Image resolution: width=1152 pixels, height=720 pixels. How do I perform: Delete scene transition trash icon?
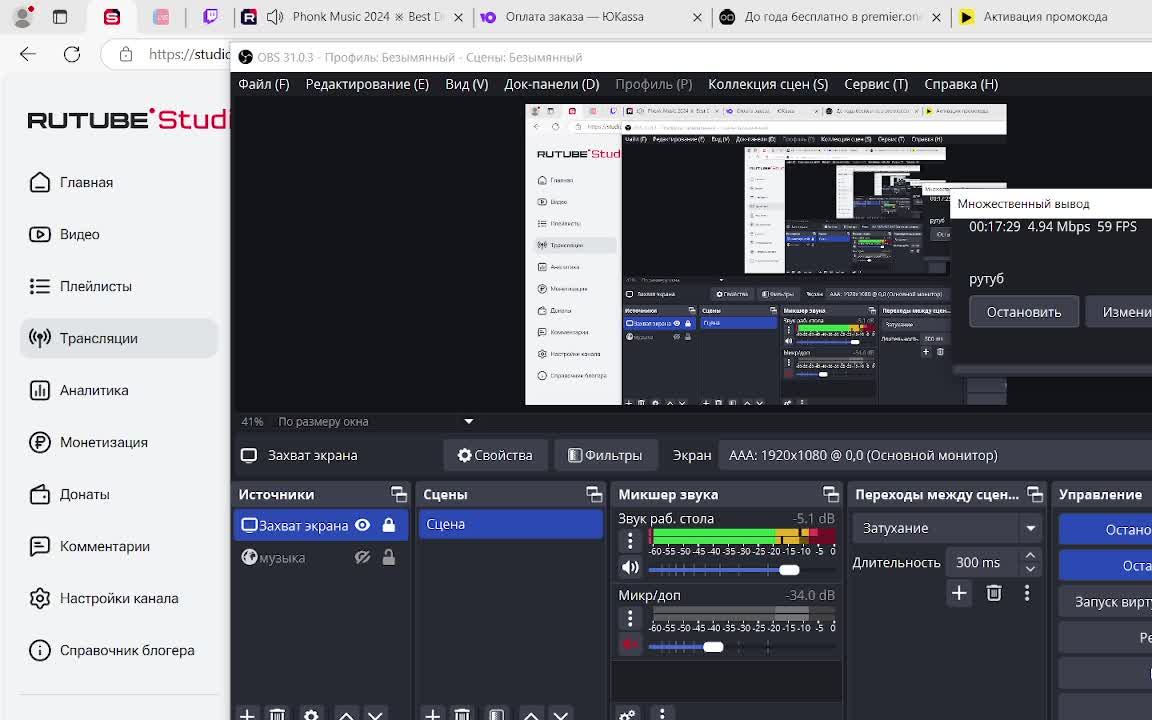994,593
